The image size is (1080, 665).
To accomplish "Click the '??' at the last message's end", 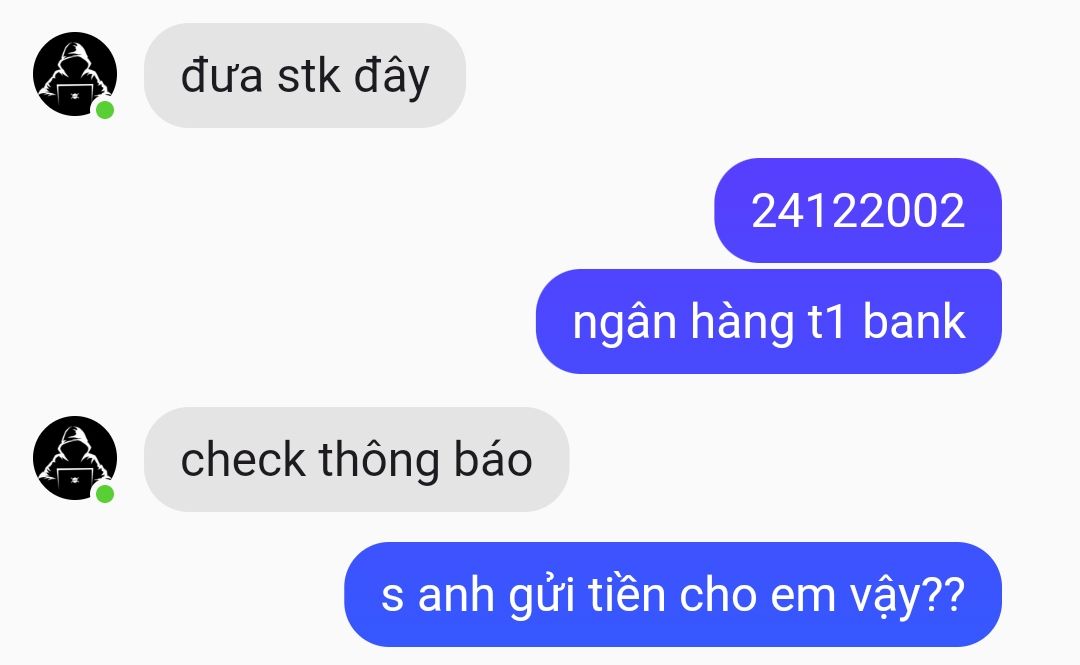I will (x=943, y=594).
